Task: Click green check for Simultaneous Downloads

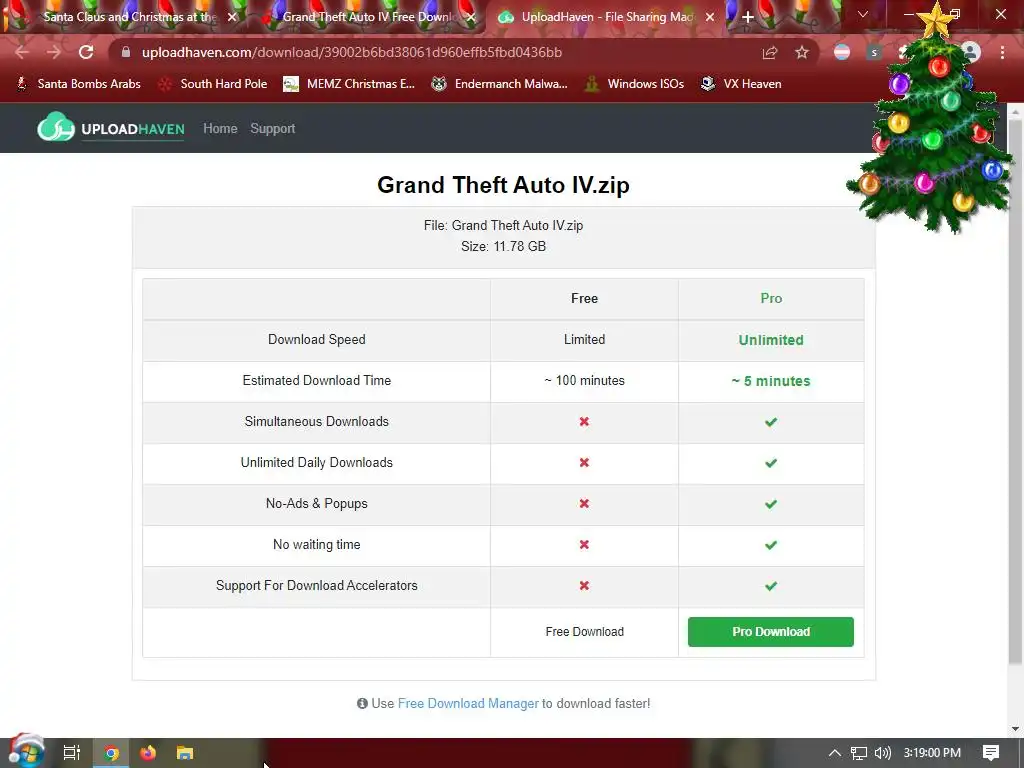Action: click(x=771, y=422)
